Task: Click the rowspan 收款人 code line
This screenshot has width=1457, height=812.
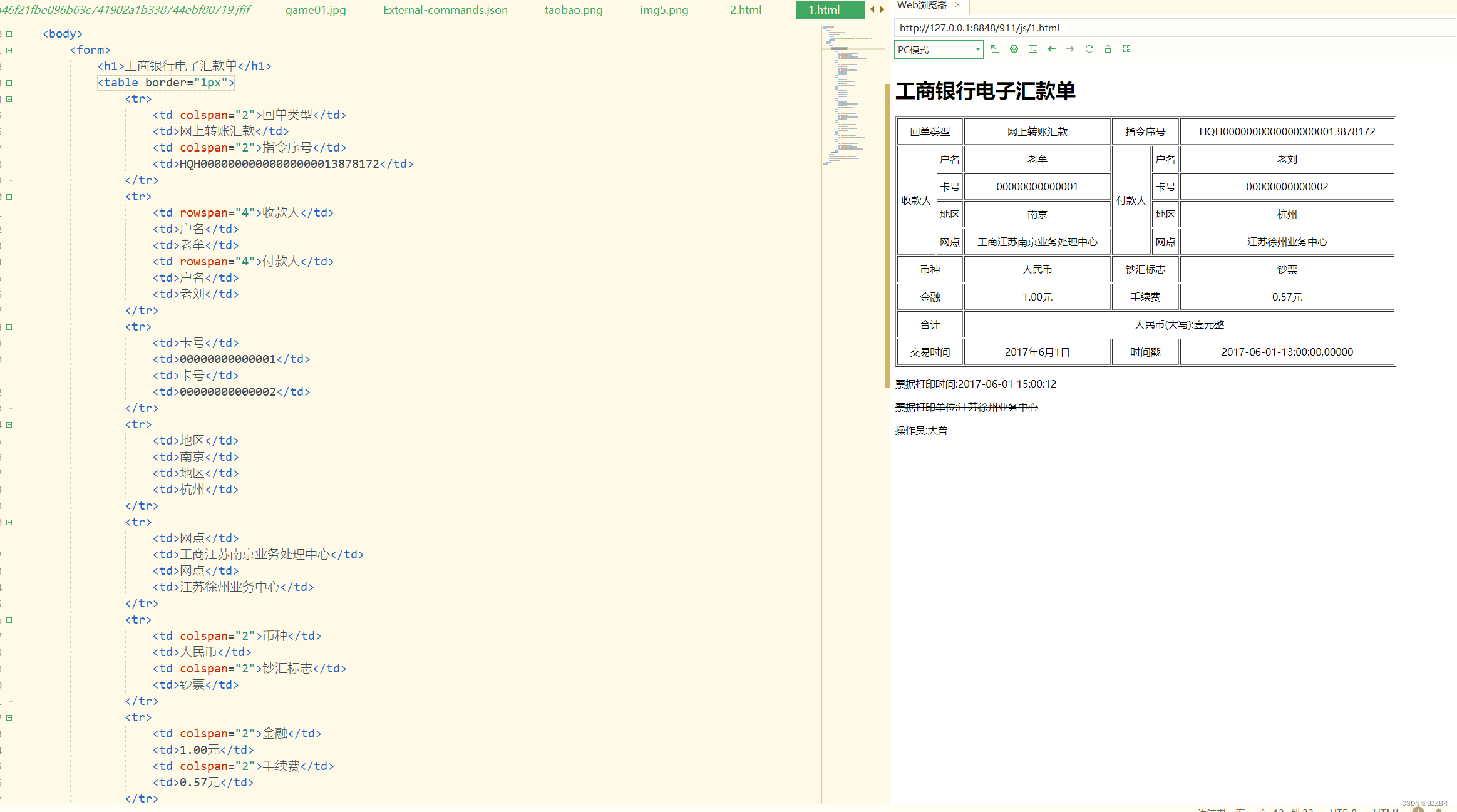Action: [x=243, y=213]
